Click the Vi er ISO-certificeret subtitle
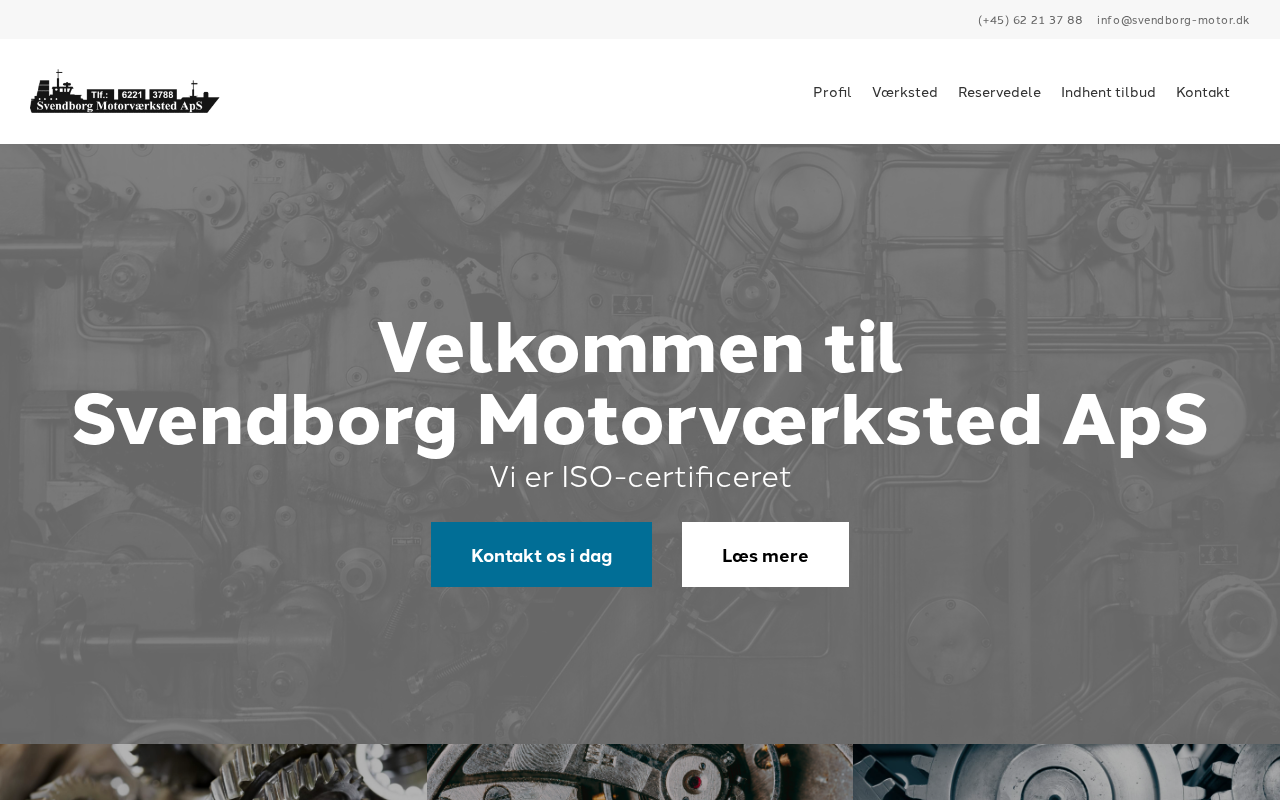Screen dimensions: 1280x800 [640, 477]
